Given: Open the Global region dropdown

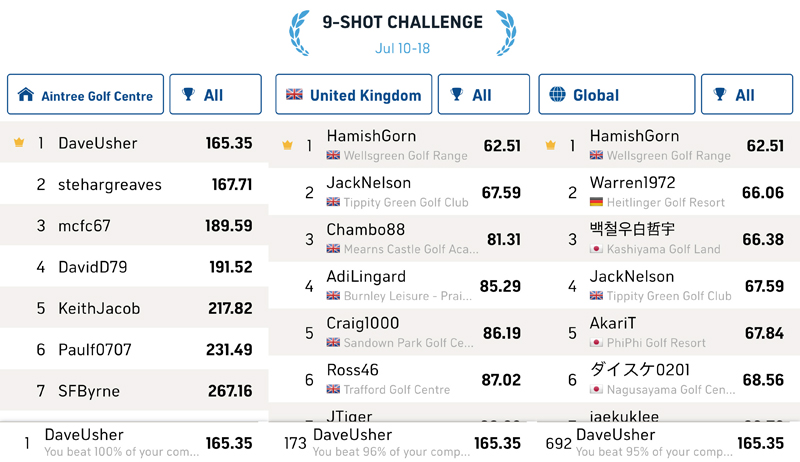Looking at the screenshot, I should point(616,94).
